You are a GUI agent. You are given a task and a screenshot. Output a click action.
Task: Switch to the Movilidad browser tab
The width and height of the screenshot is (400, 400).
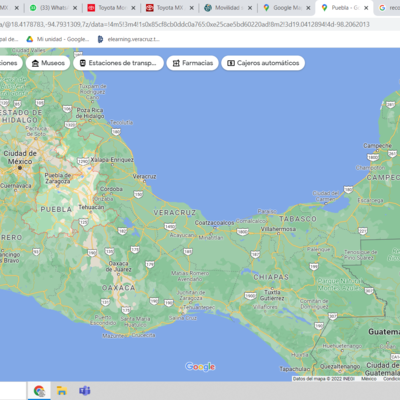229,8
